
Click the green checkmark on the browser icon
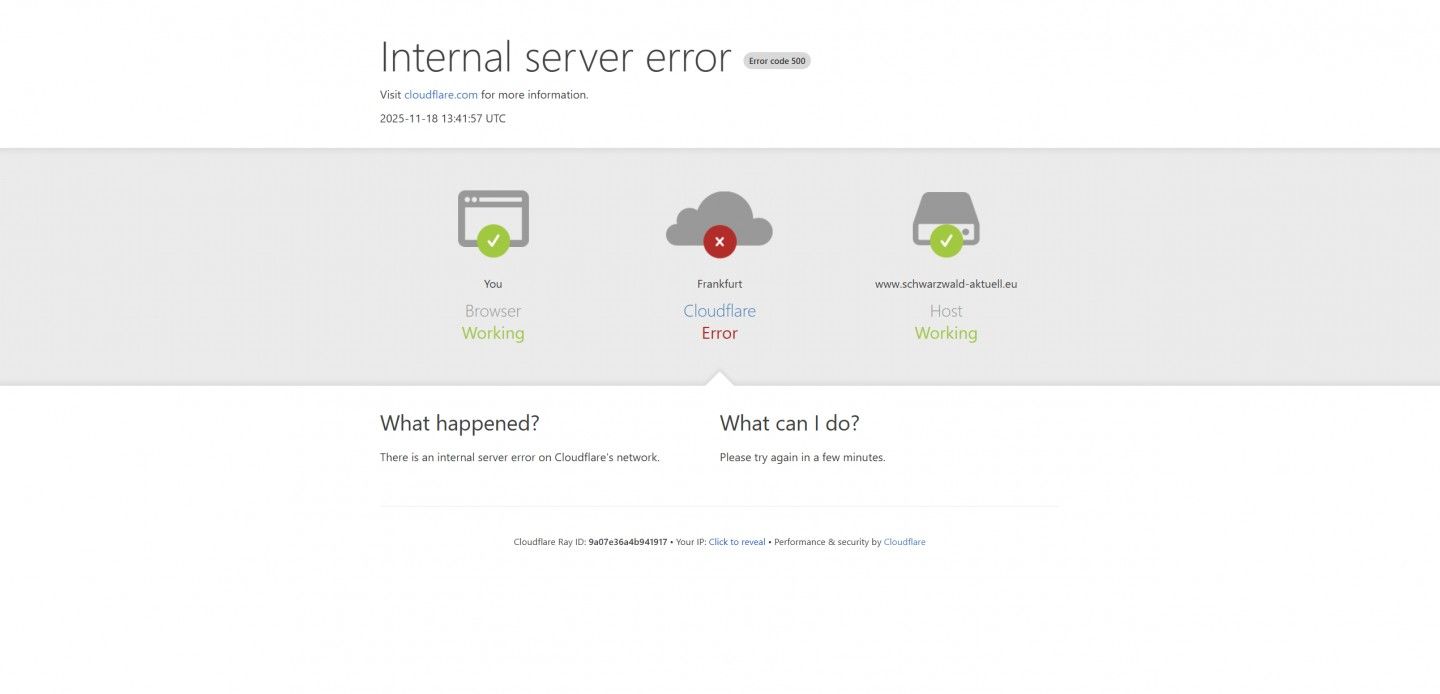tap(493, 240)
